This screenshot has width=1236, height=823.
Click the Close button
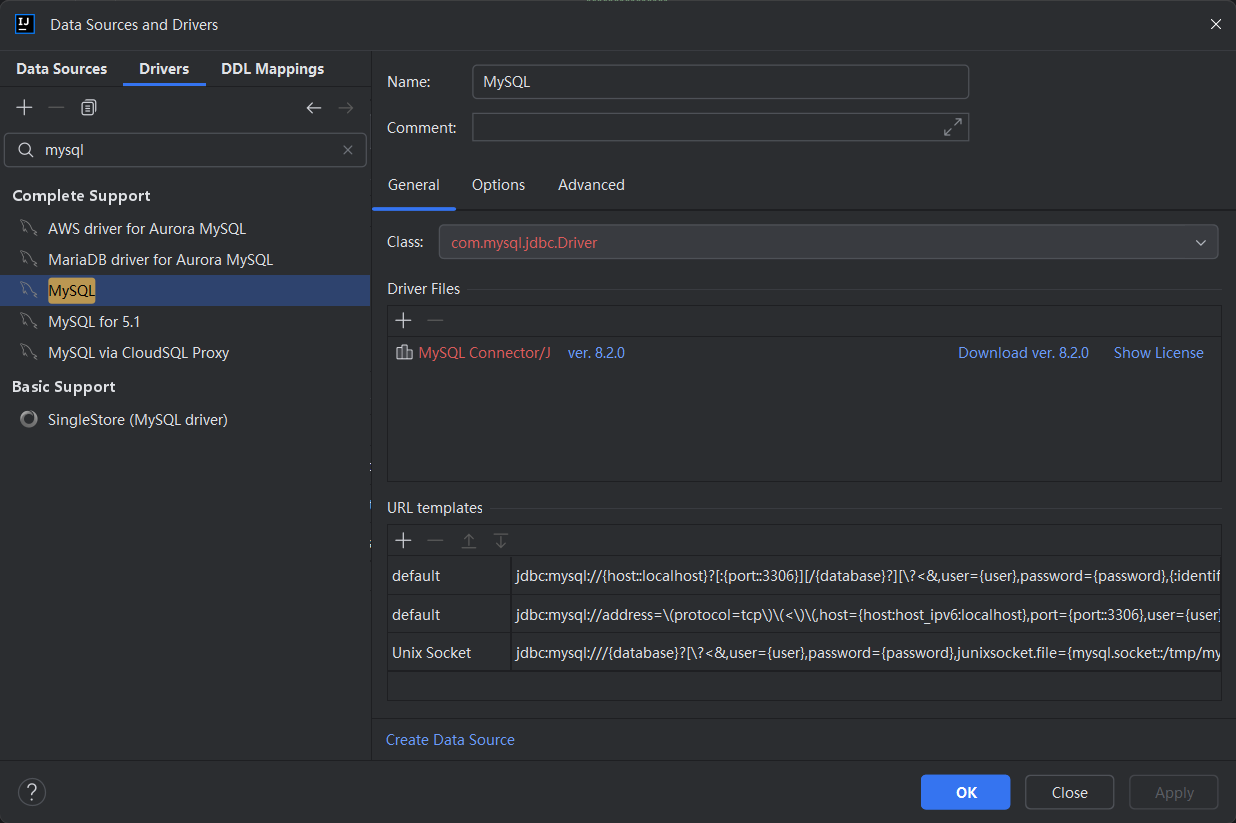[1070, 792]
